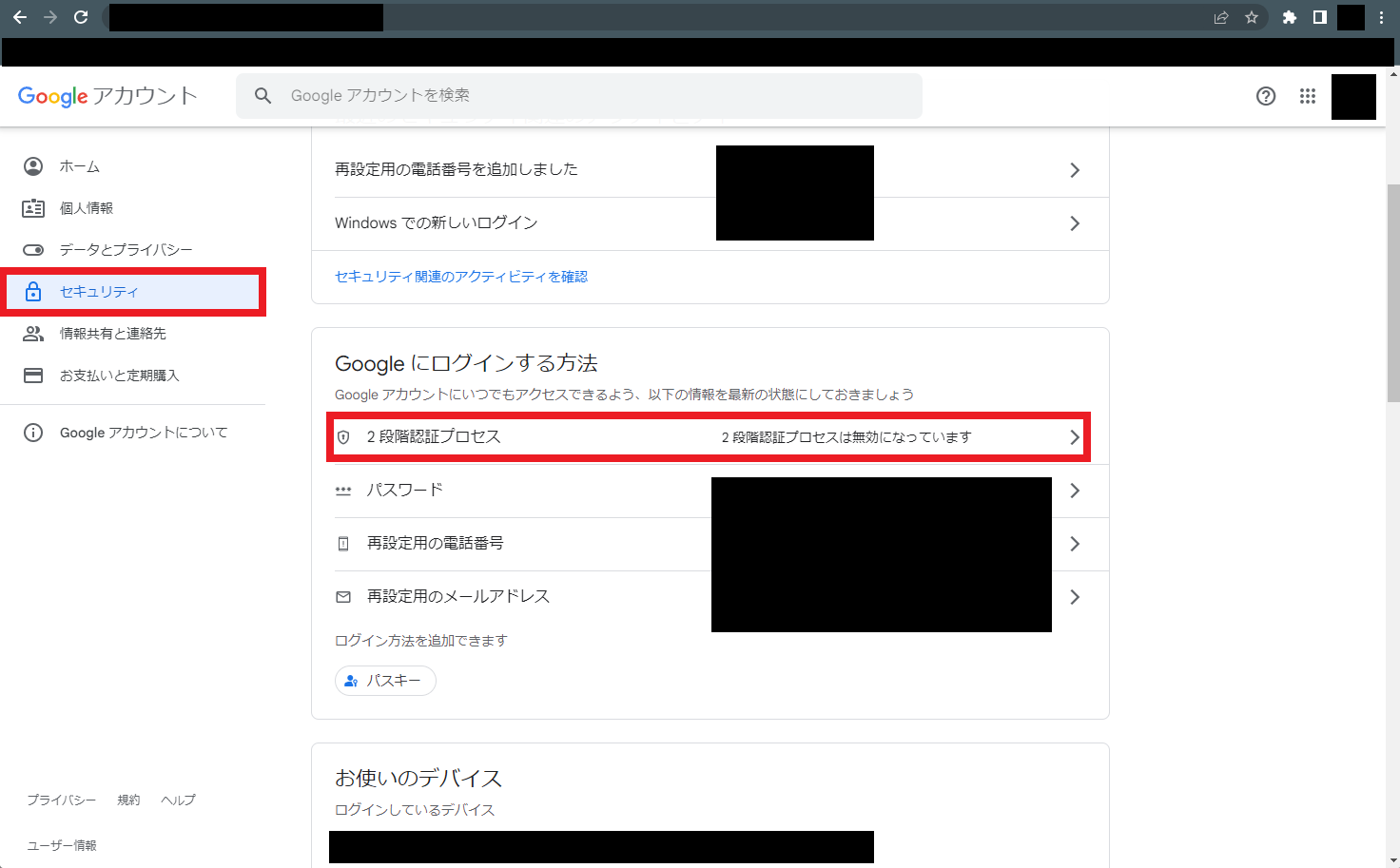The height and width of the screenshot is (868, 1400).
Task: Click 2 段階認証プロセスは無効になっています status text
Action: pyautogui.click(x=846, y=437)
